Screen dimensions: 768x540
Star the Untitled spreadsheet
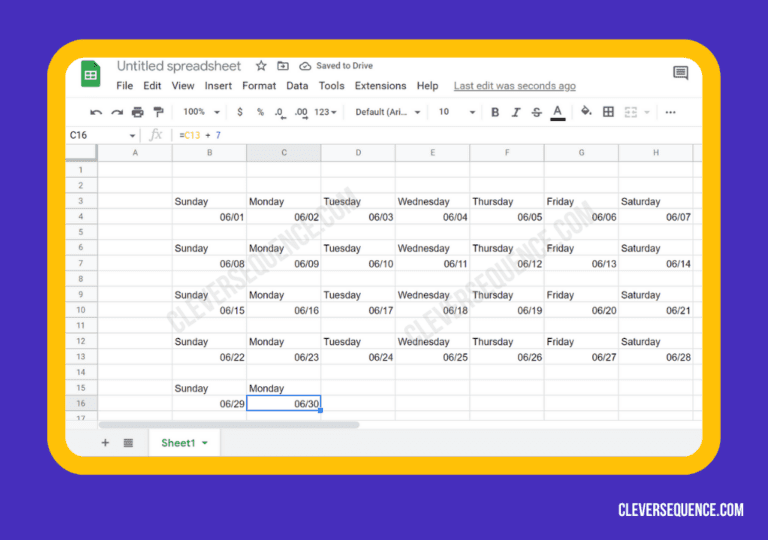[261, 66]
